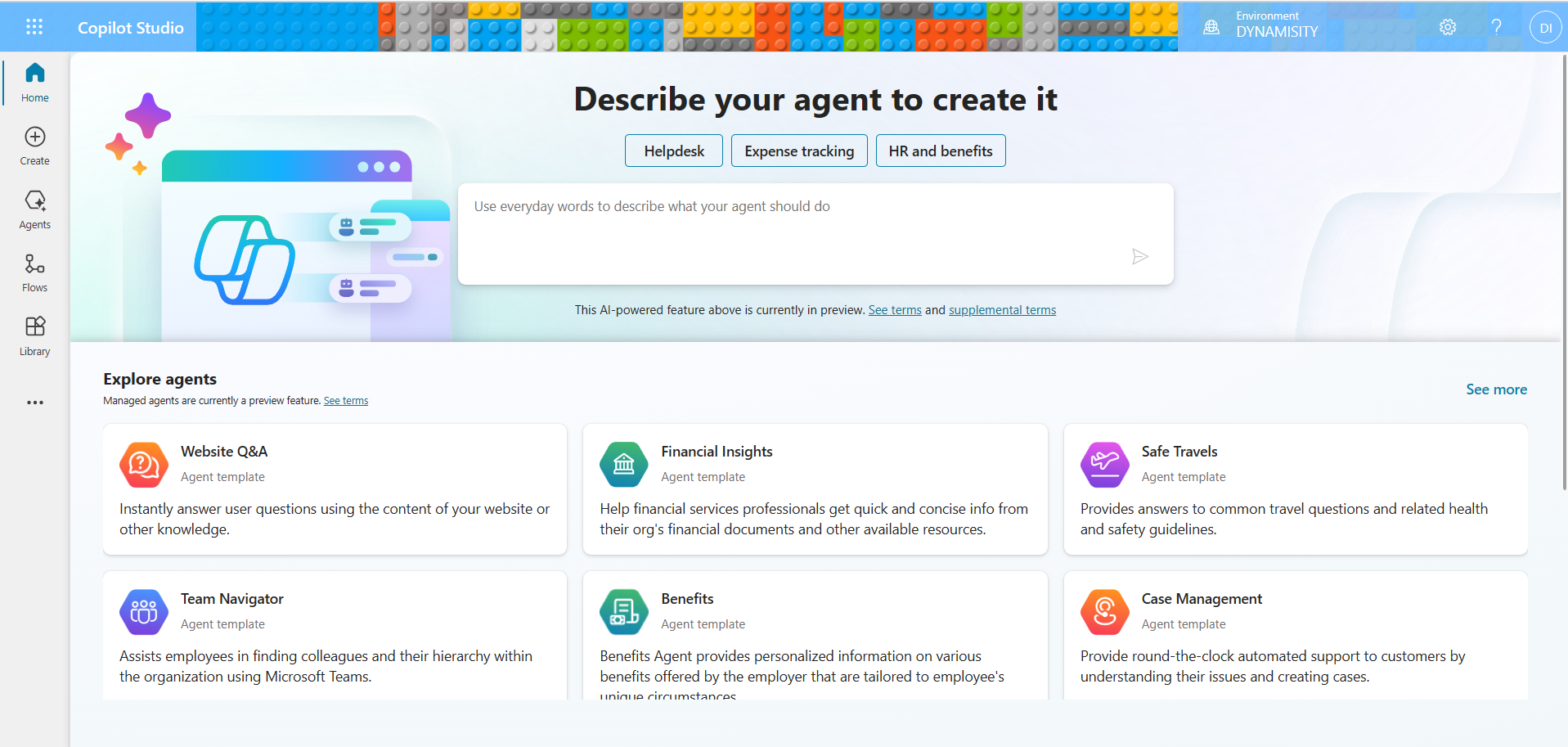The image size is (1568, 747).
Task: Click the Safe Travels card title
Action: pos(1179,452)
